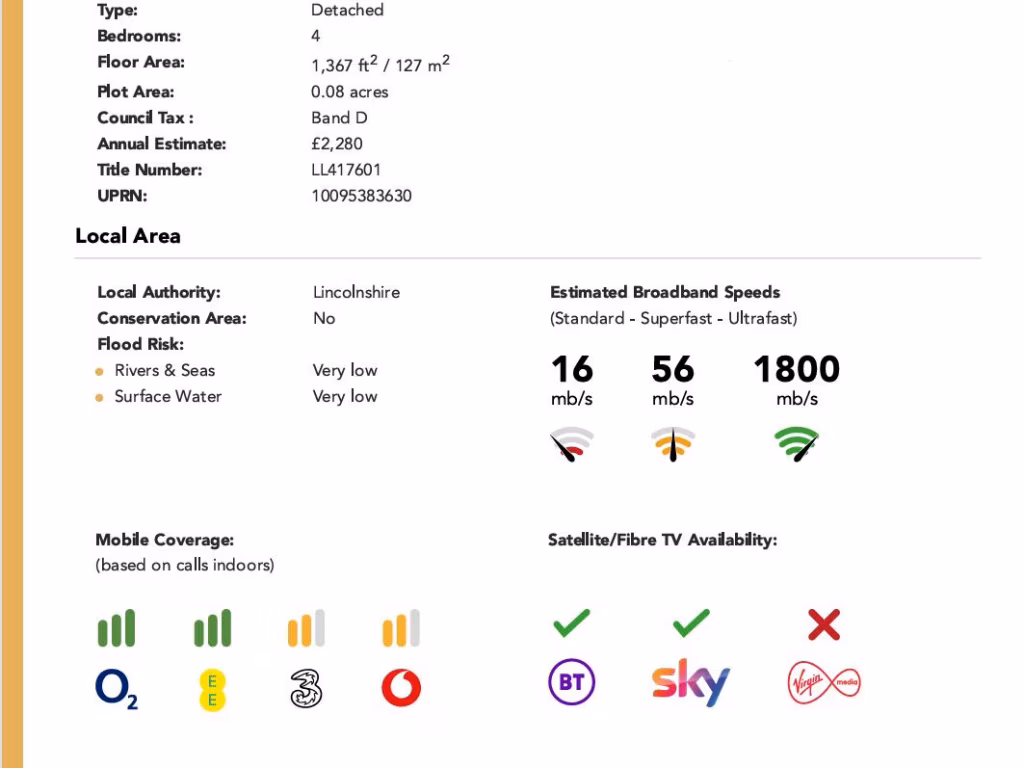Click the UPRN number 10095383630
The image size is (1024, 768).
tap(361, 196)
